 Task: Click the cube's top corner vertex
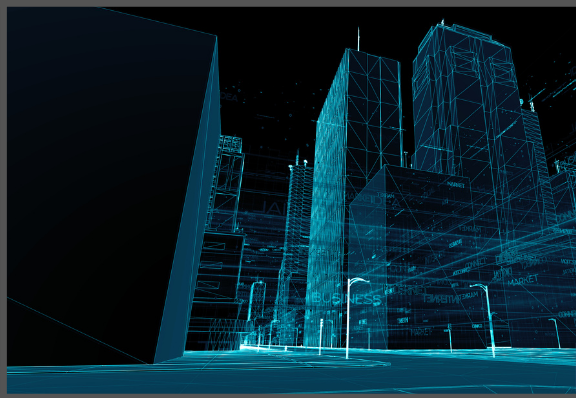pyautogui.click(x=216, y=36)
